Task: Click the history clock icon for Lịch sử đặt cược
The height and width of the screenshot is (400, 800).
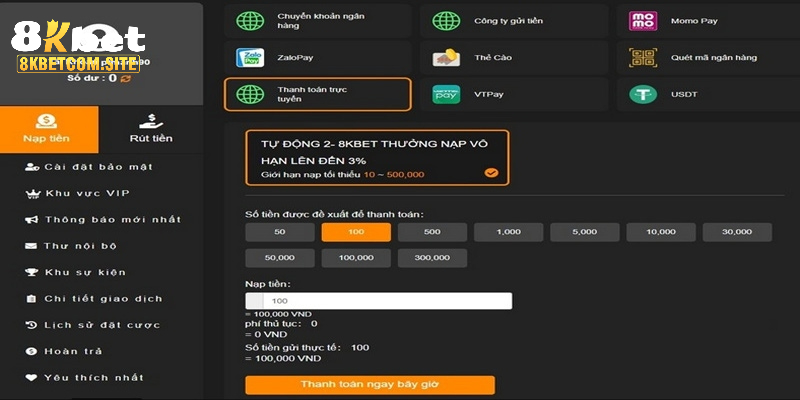Action: 31,325
